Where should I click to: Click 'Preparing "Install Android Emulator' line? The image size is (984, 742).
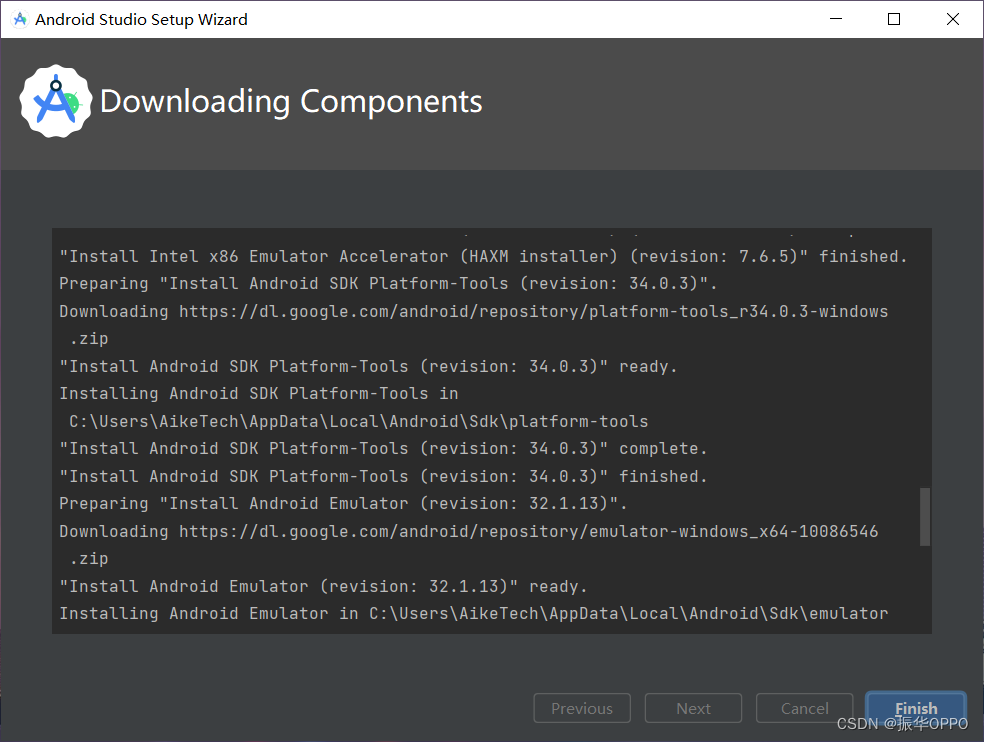click(x=343, y=503)
